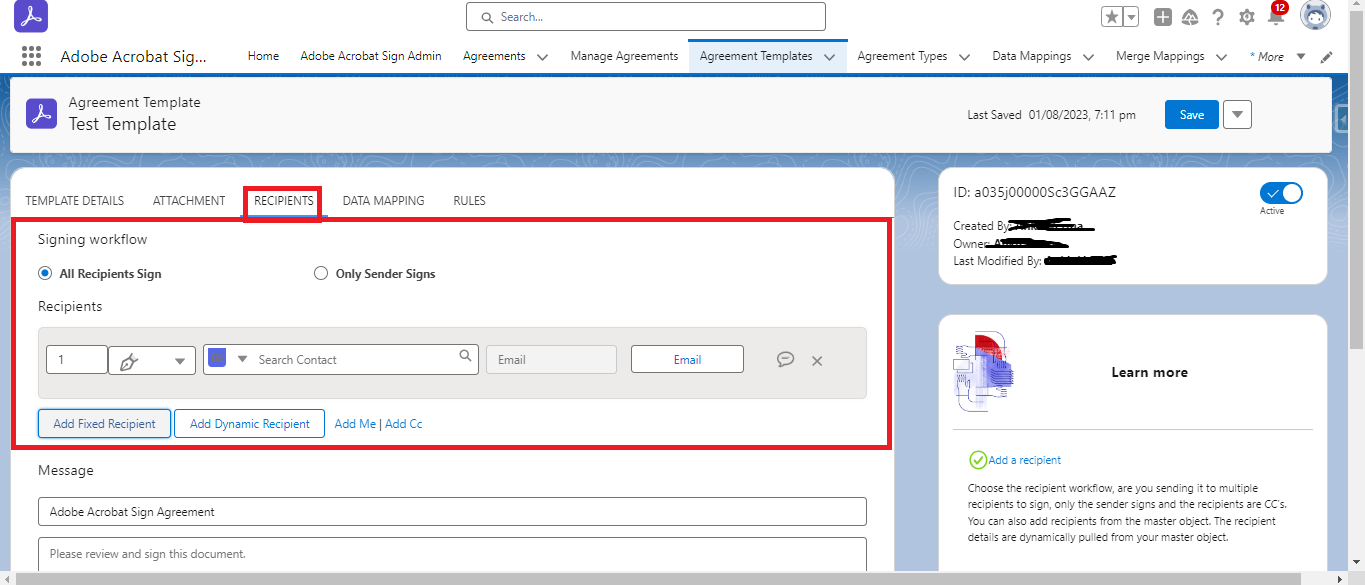The height and width of the screenshot is (585, 1365).
Task: Open the notifications bell icon
Action: (x=1276, y=16)
